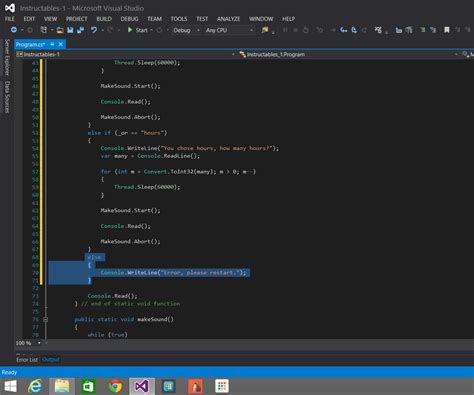Click the Ready status bar text
The width and height of the screenshot is (474, 395).
click(9, 372)
